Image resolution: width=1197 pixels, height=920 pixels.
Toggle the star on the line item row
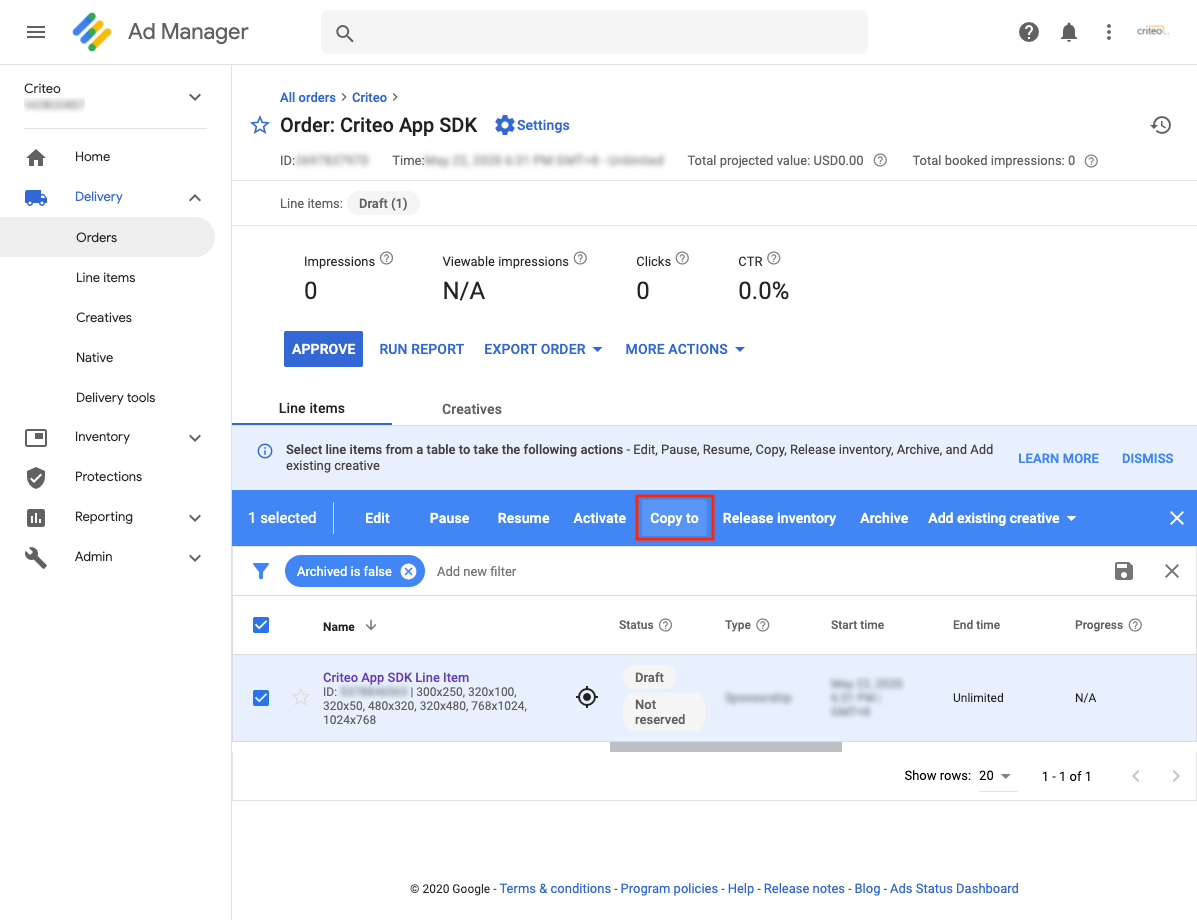click(300, 697)
